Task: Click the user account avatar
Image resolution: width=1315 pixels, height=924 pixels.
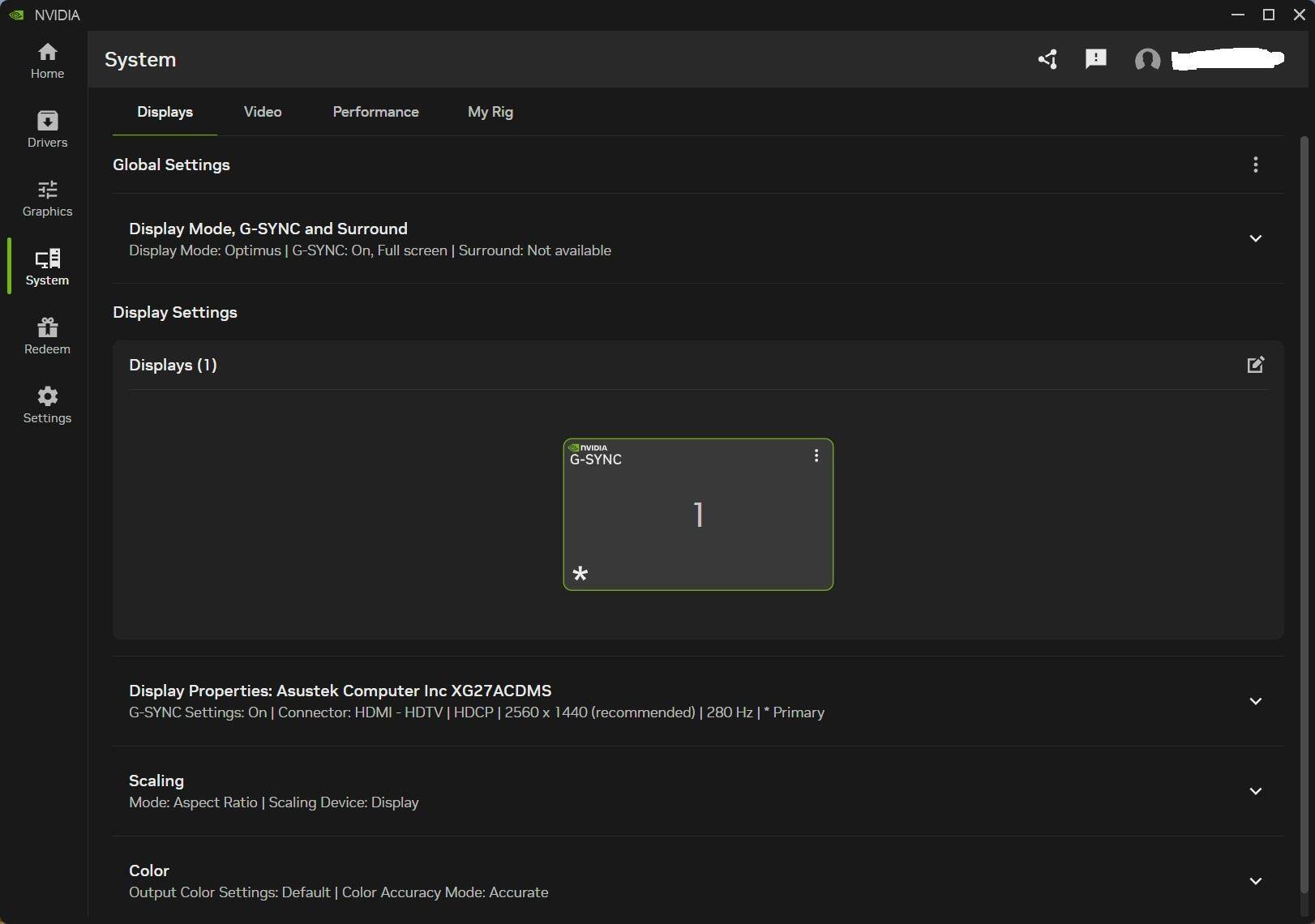Action: click(1147, 60)
